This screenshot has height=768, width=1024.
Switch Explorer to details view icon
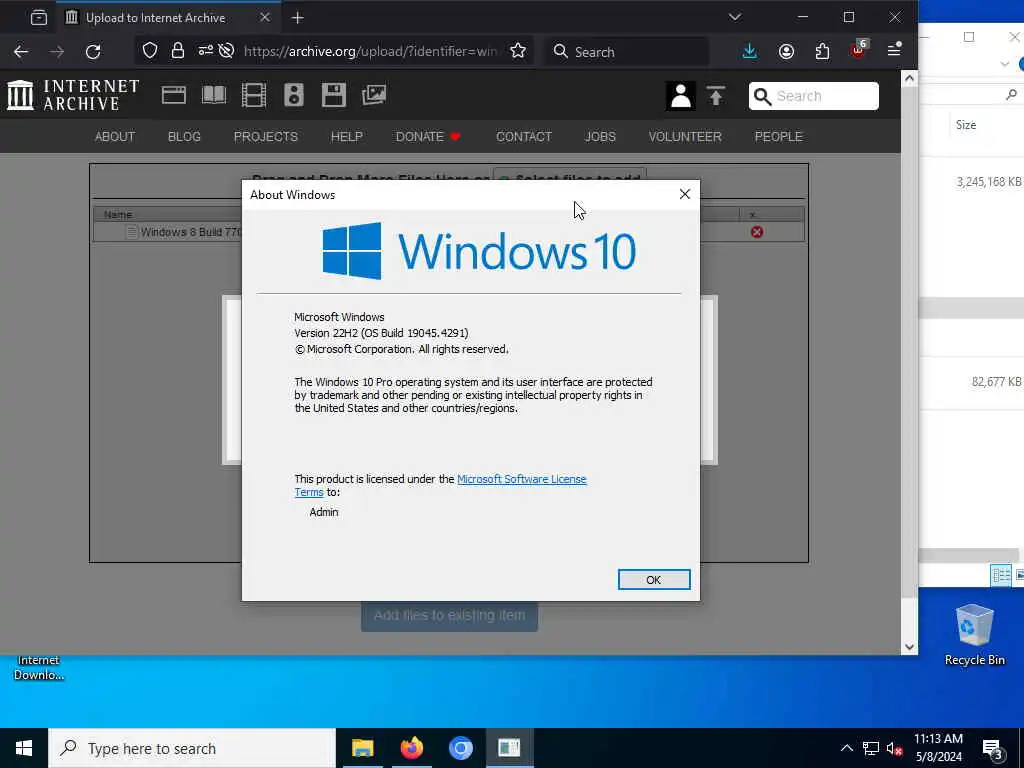(x=1000, y=575)
